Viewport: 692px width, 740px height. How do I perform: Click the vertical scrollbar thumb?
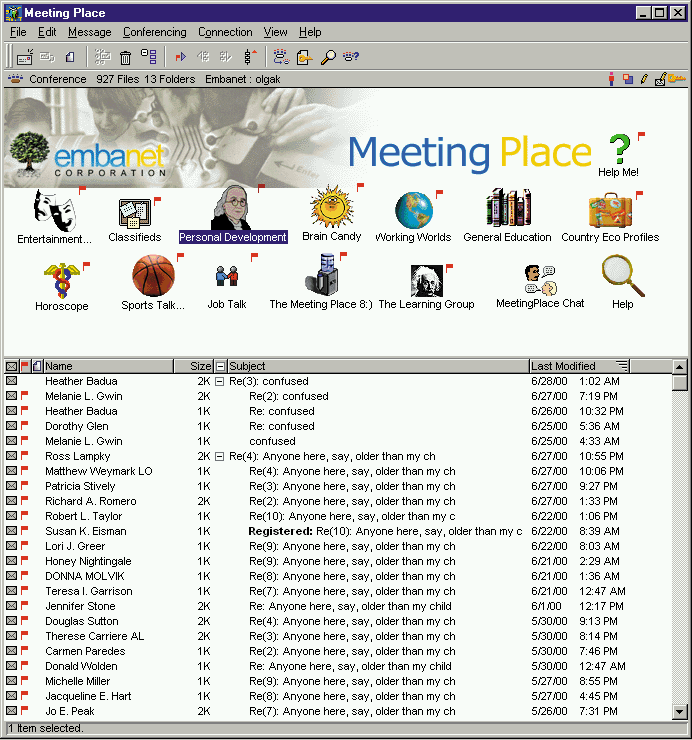(679, 382)
